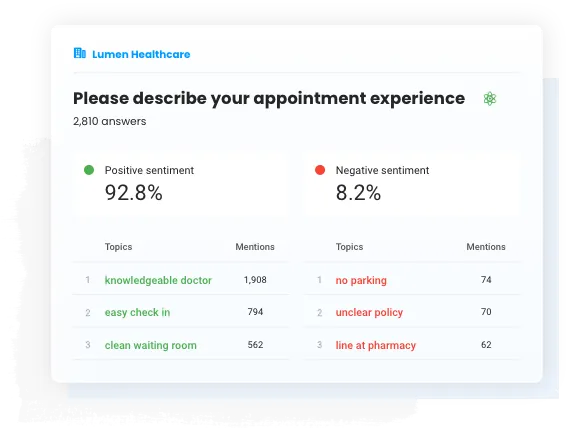
Task: Click the 1,908 mentions count
Action: coord(255,280)
